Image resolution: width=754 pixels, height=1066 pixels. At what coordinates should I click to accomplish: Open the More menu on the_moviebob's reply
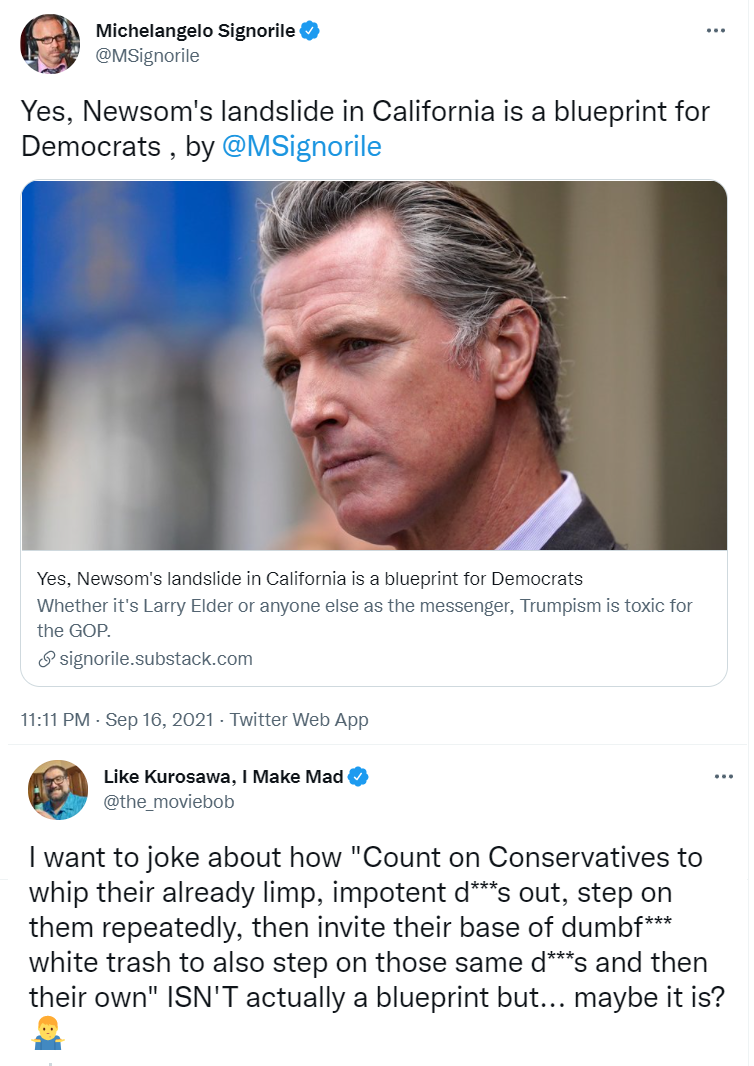point(723,777)
